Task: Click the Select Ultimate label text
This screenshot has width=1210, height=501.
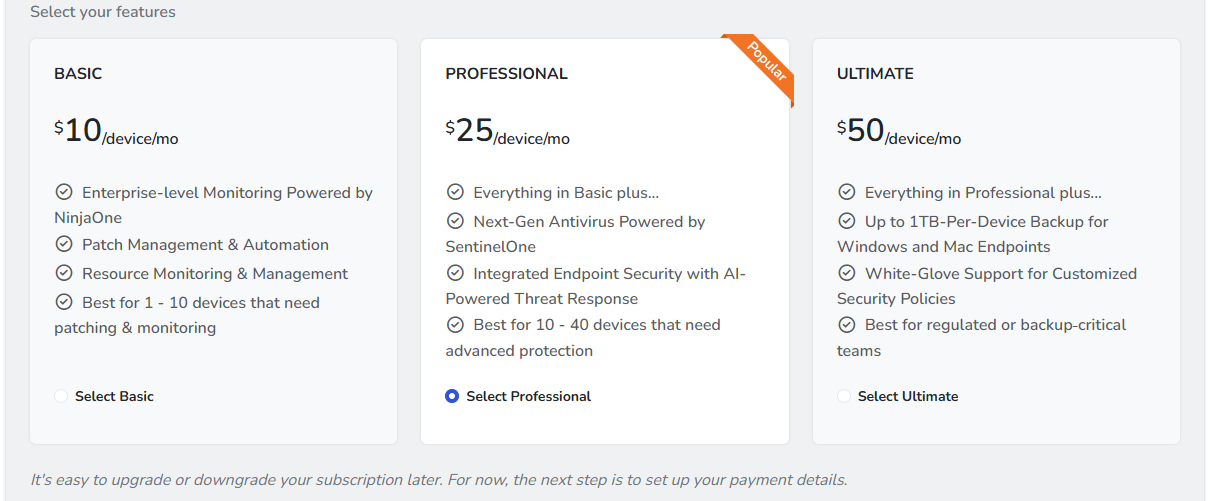Action: tap(908, 396)
